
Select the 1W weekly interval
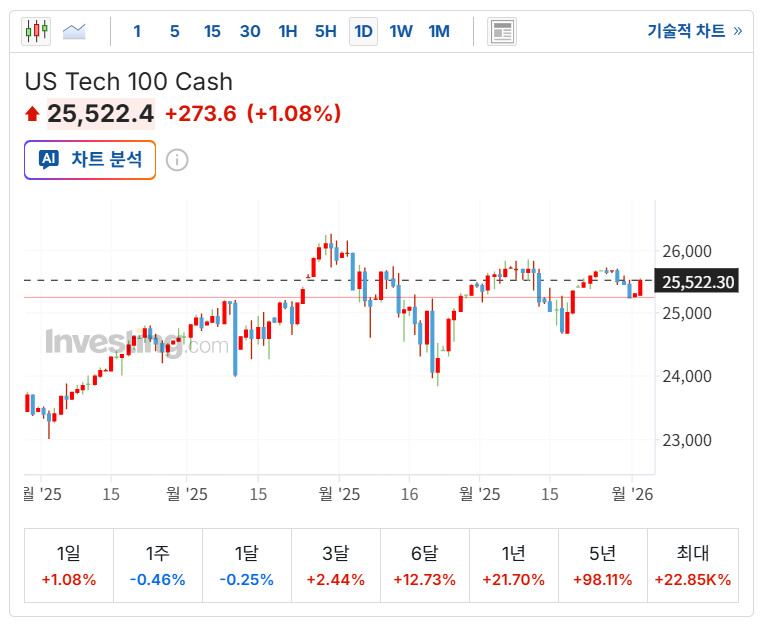coord(401,31)
